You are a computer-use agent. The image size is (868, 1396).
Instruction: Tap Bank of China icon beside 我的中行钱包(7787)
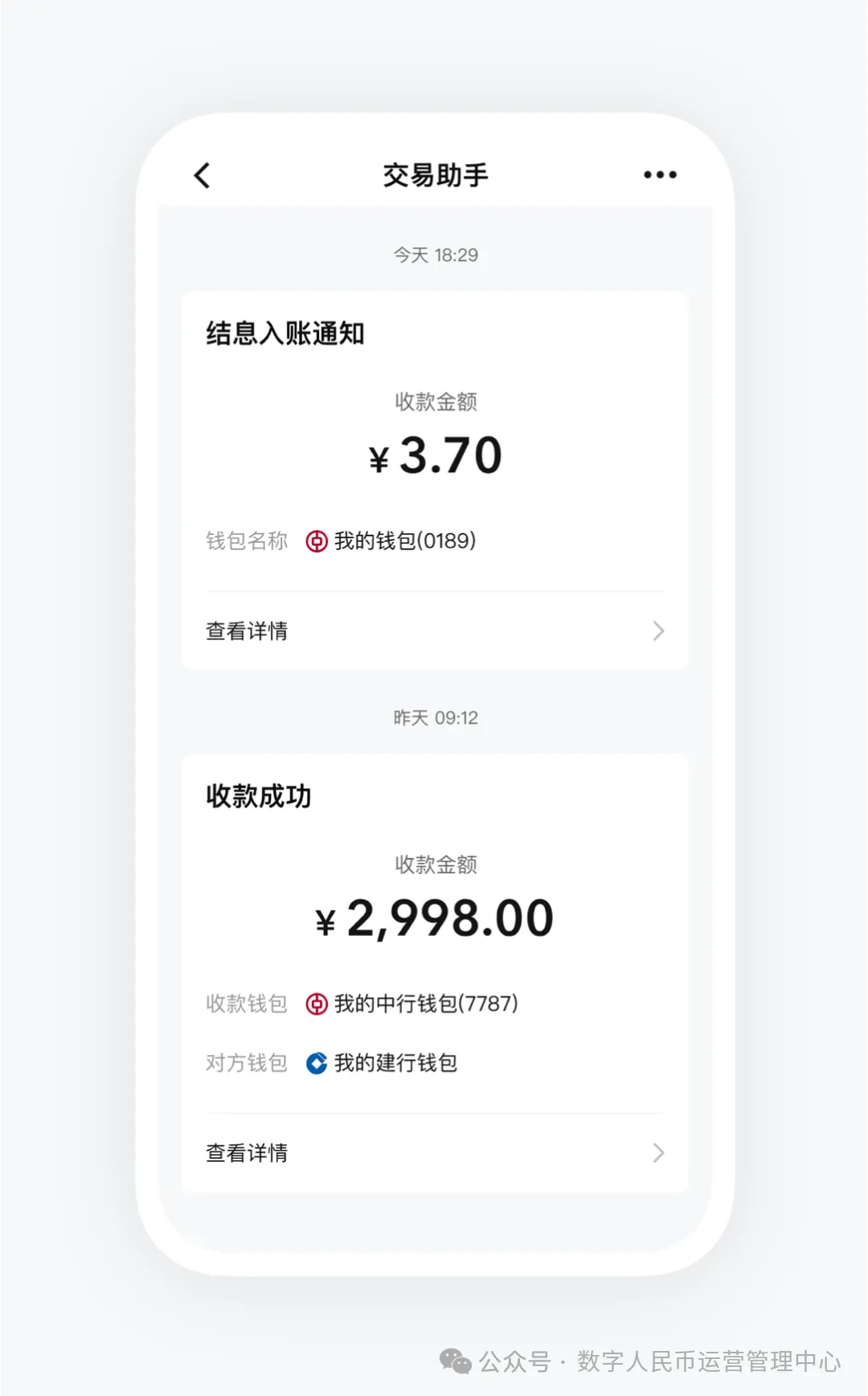point(317,1004)
